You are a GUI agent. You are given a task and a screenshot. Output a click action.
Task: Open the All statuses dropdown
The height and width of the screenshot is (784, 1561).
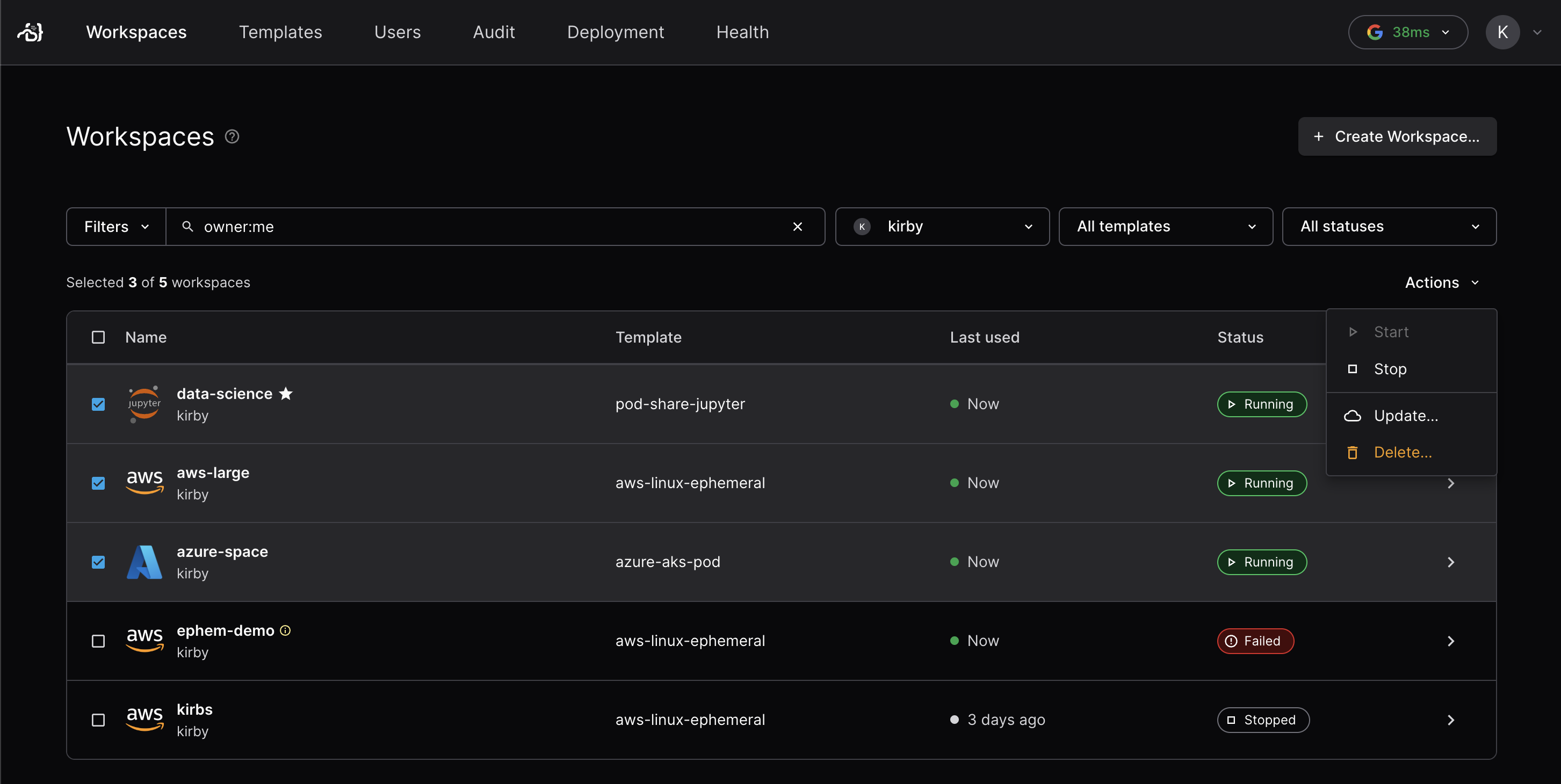(x=1389, y=226)
